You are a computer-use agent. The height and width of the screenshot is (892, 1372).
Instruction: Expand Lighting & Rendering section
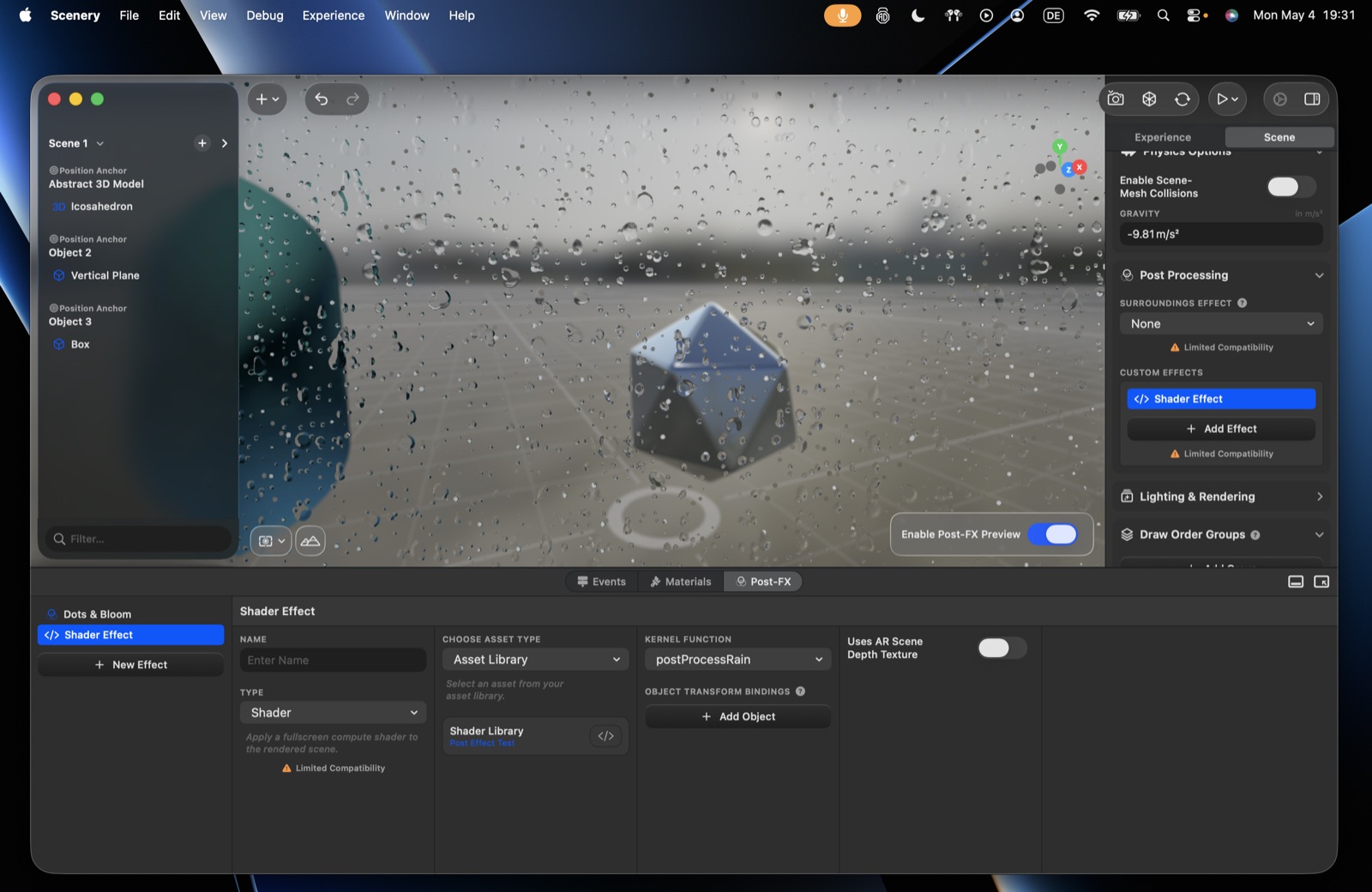[1319, 497]
